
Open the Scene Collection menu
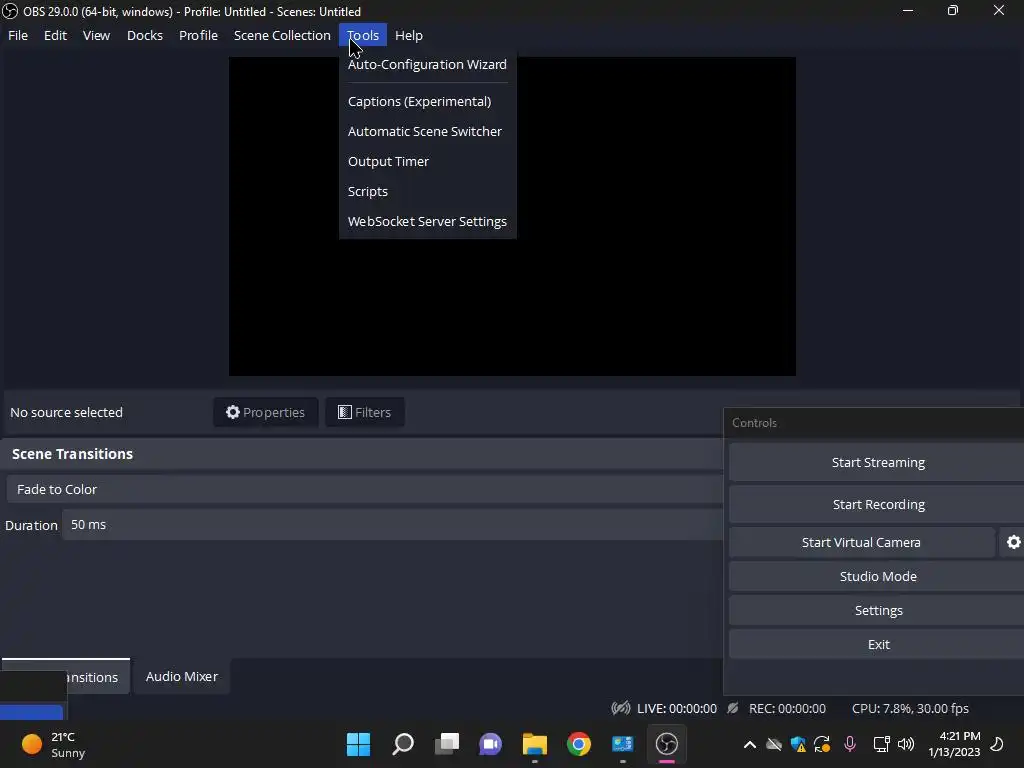tap(282, 35)
